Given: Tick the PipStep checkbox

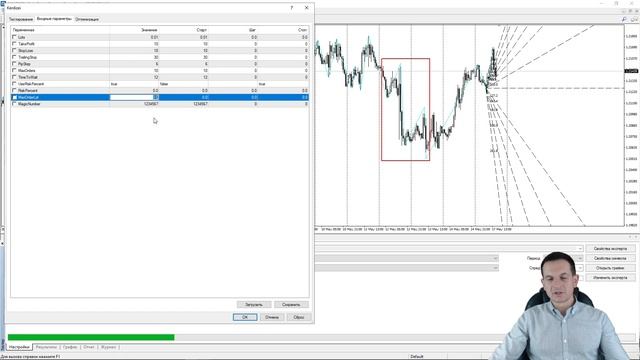Looking at the screenshot, I should click(x=14, y=64).
